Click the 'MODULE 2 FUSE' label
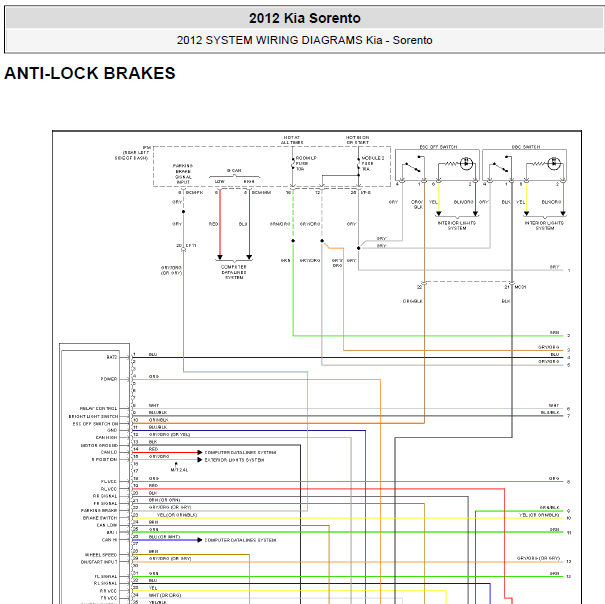The image size is (605, 604). point(373,161)
